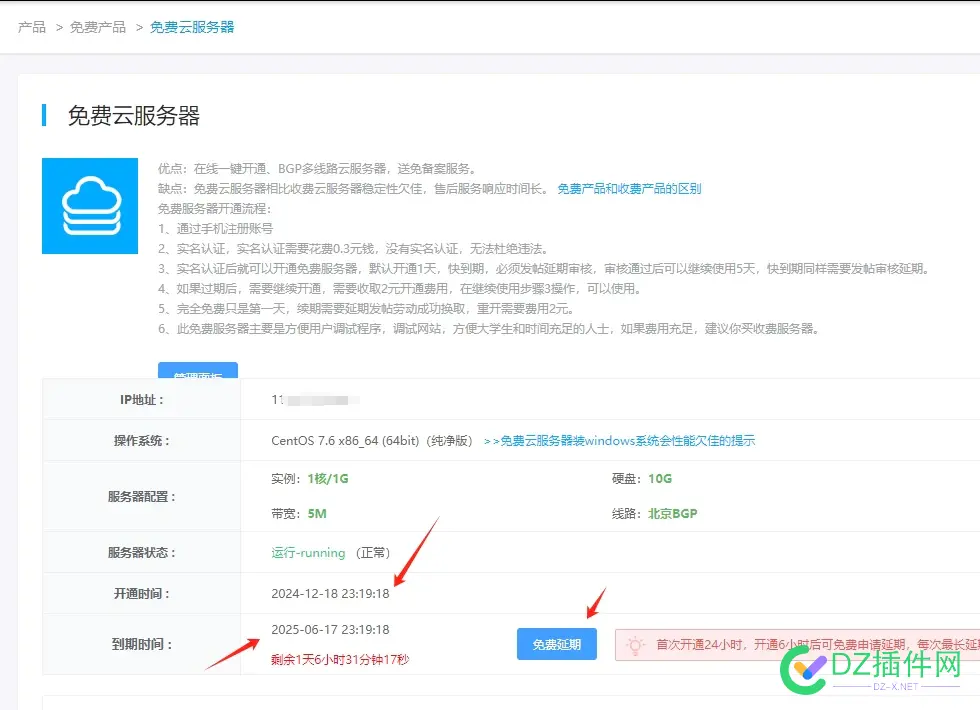This screenshot has width=980, height=710.
Task: Click the 免费延期 blue button
Action: click(x=556, y=644)
